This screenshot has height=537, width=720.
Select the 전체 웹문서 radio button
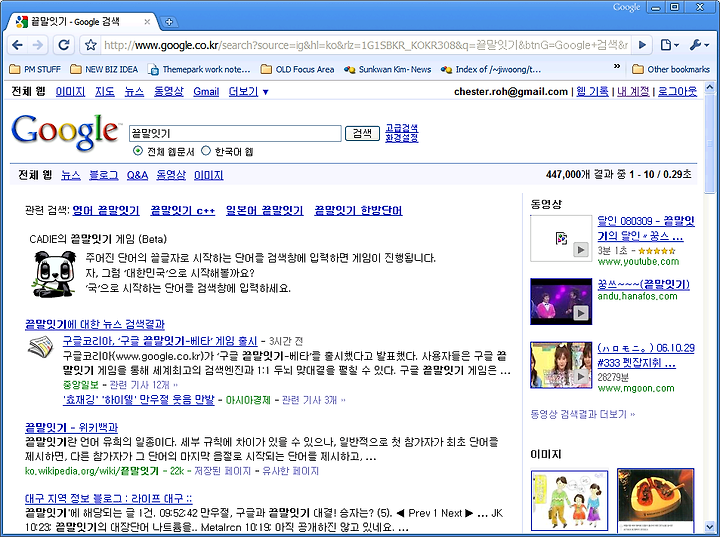pyautogui.click(x=138, y=151)
